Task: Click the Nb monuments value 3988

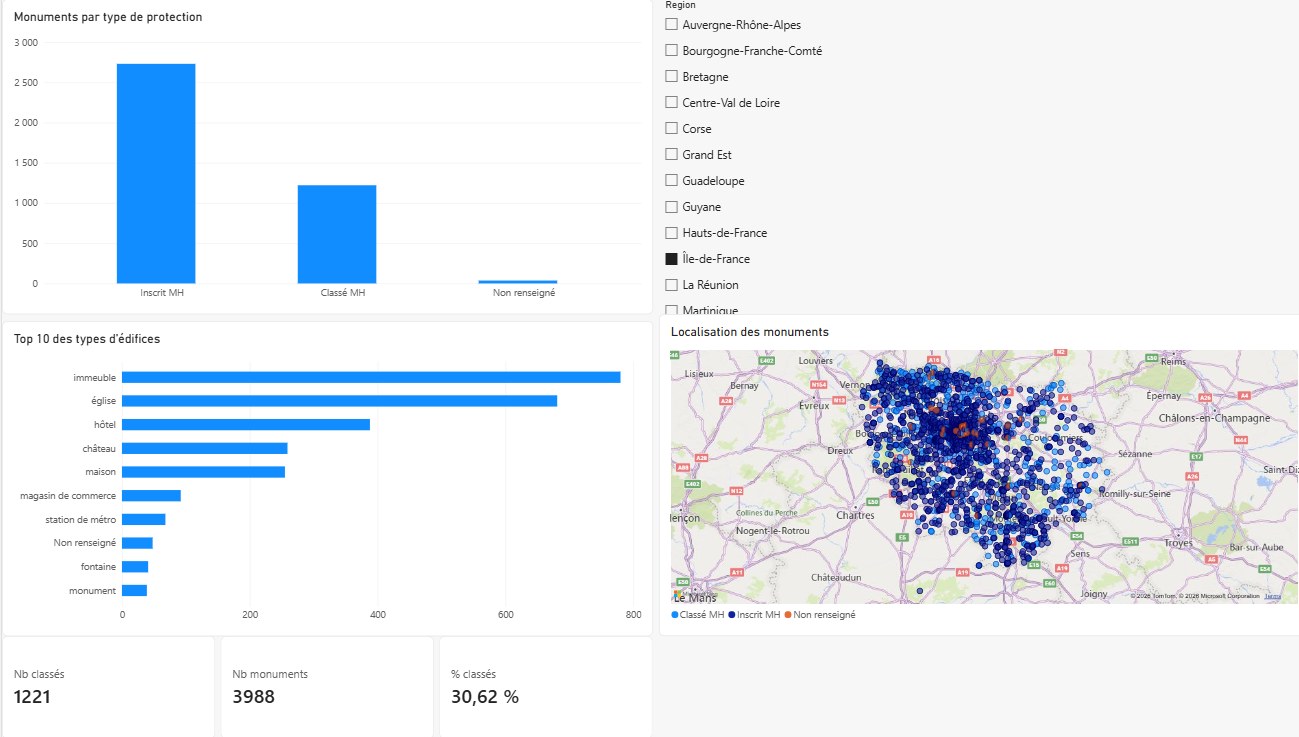Action: pos(253,697)
